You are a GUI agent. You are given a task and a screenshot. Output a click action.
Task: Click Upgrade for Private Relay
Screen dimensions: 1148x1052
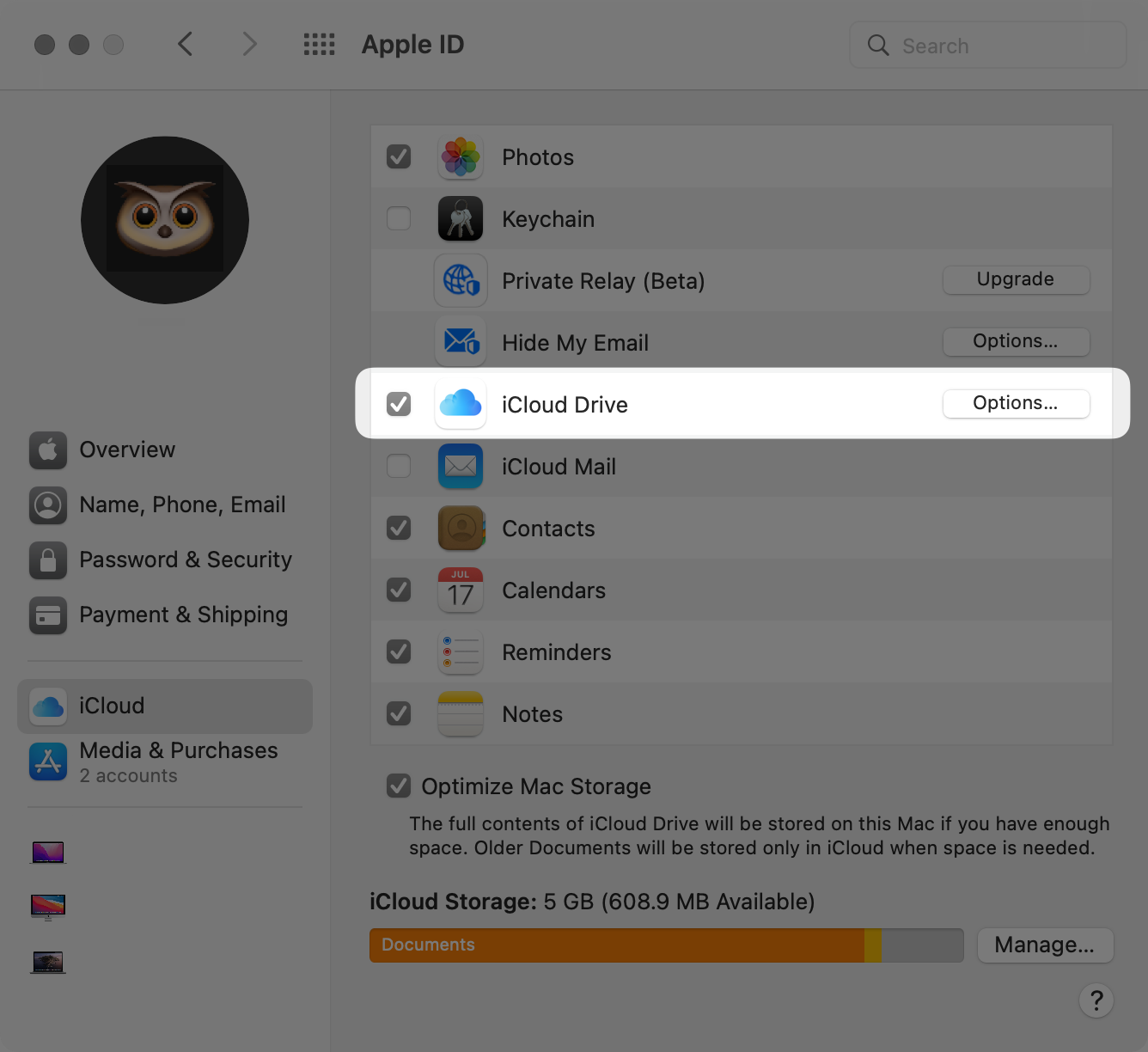point(1017,279)
